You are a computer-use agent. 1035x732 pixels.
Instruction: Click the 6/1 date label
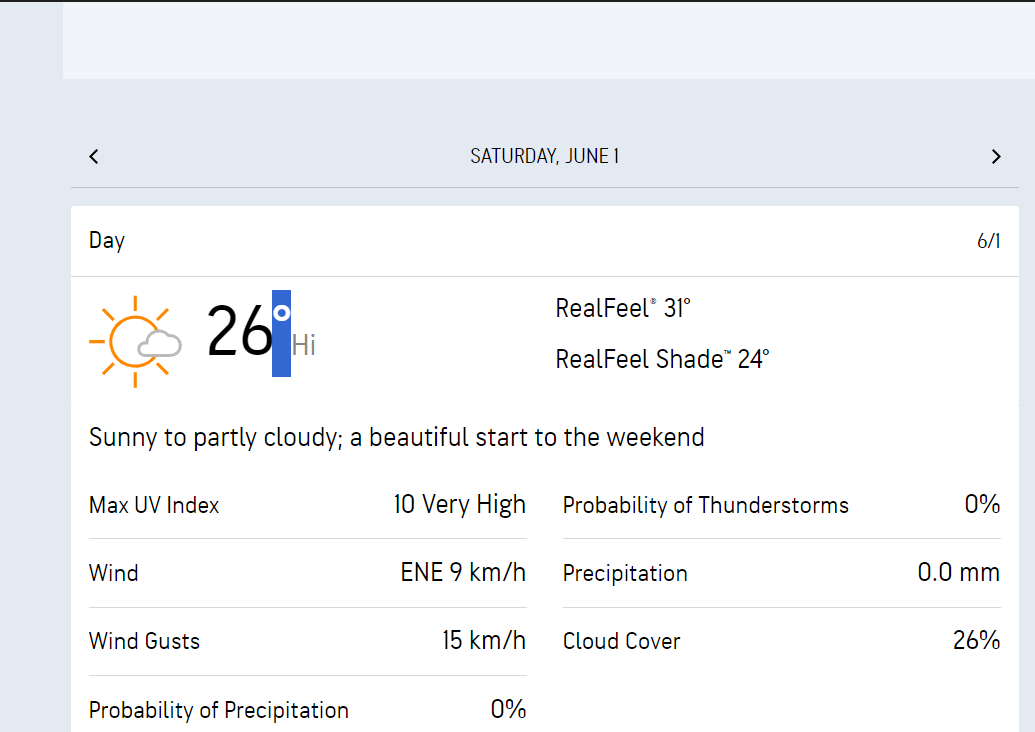click(x=988, y=241)
